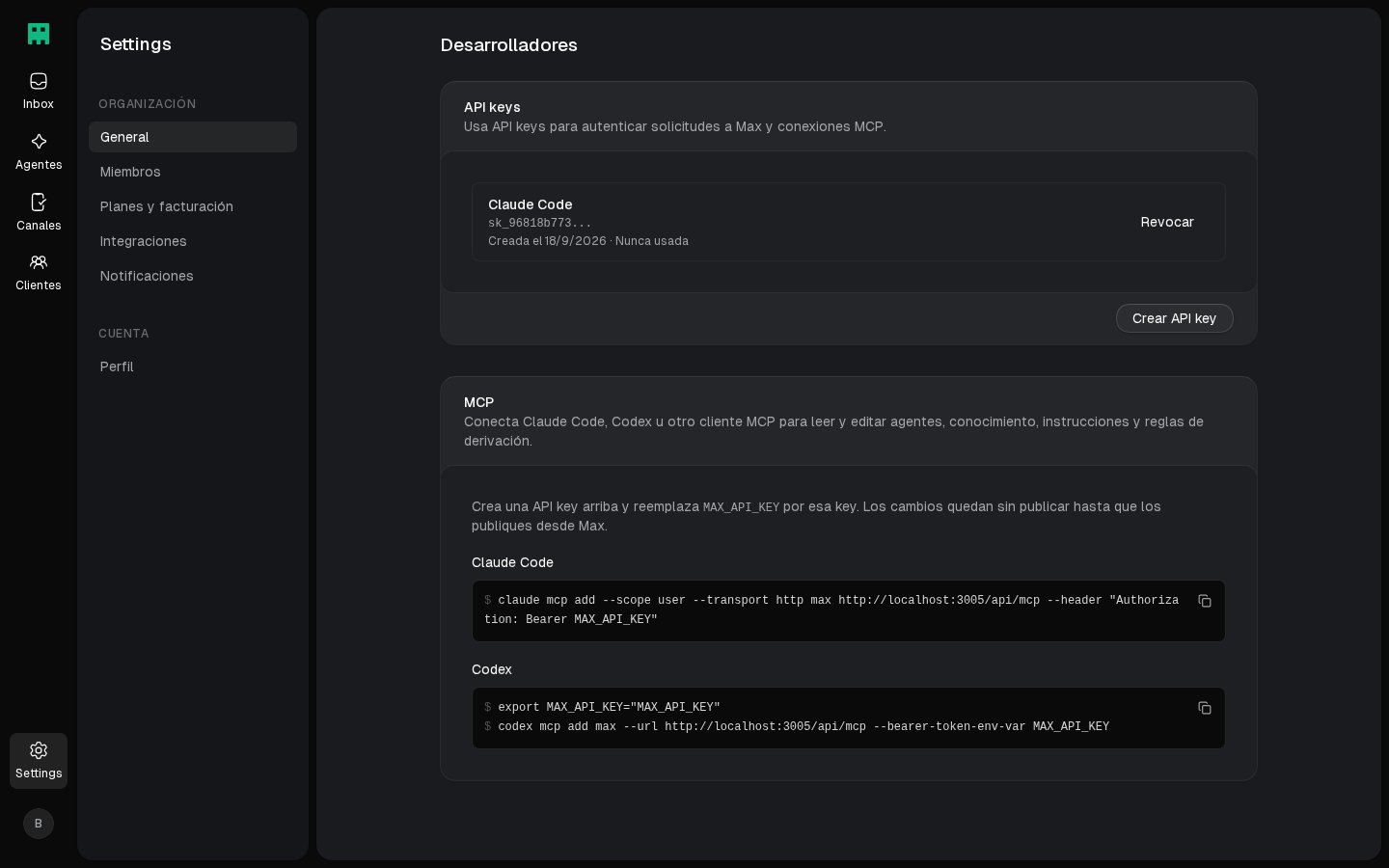Image resolution: width=1389 pixels, height=868 pixels.
Task: Revoke the Claude Code API key
Action: 1167,222
